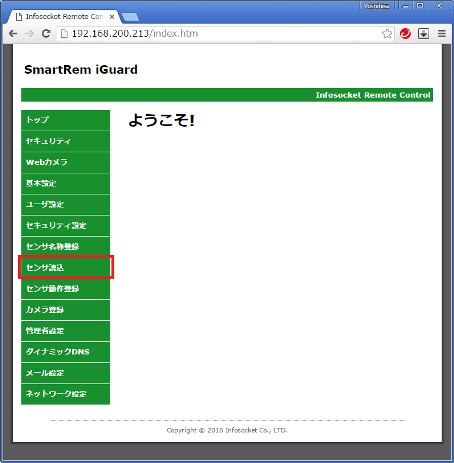Open the ユーザ設定 menu item
Screen dimensions: 454x463
(65, 204)
